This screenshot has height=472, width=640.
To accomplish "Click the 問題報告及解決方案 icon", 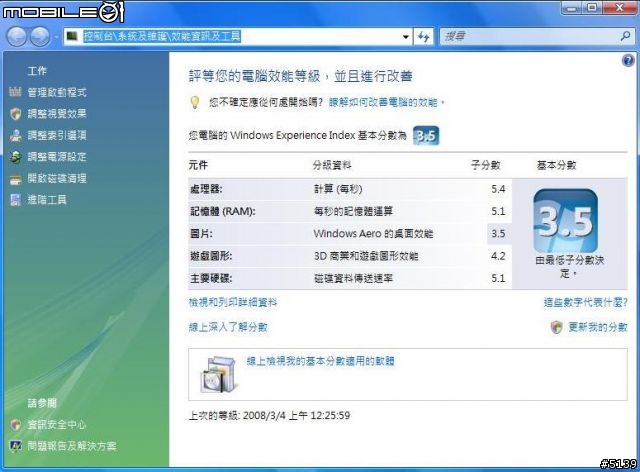I will pyautogui.click(x=16, y=446).
